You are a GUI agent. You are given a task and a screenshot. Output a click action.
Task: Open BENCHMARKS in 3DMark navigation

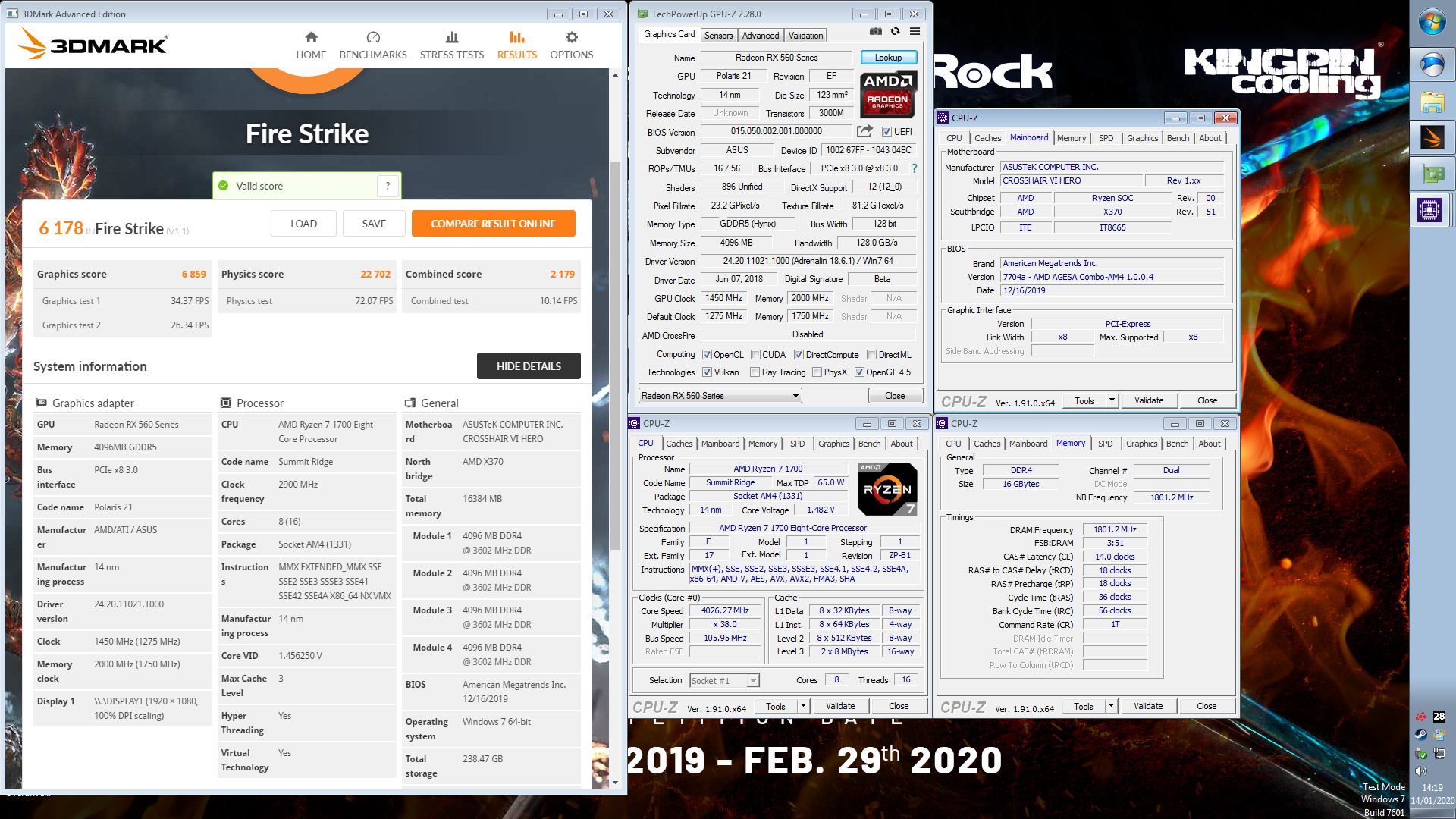[373, 45]
